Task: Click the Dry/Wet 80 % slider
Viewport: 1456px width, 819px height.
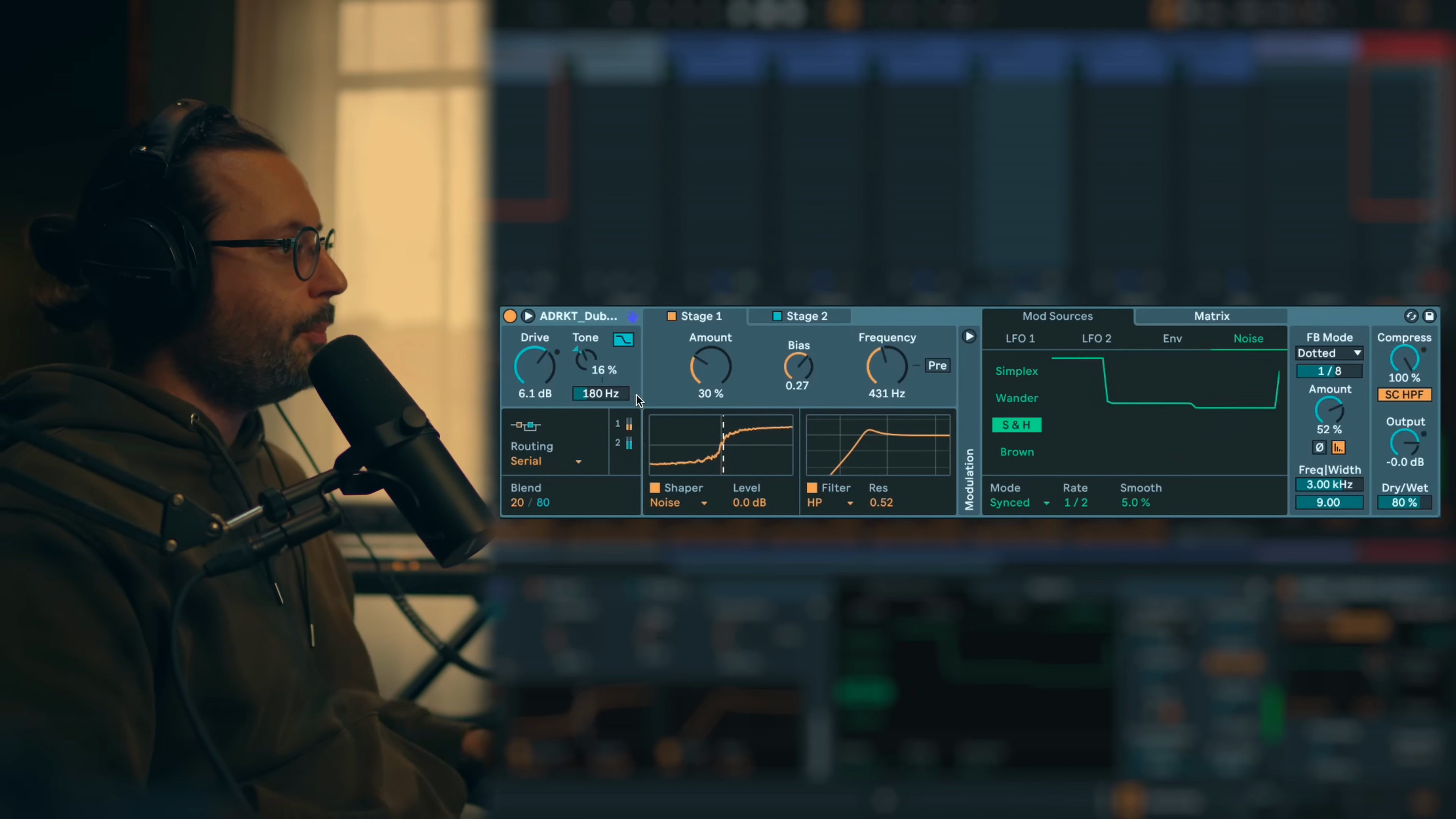Action: coord(1404,502)
